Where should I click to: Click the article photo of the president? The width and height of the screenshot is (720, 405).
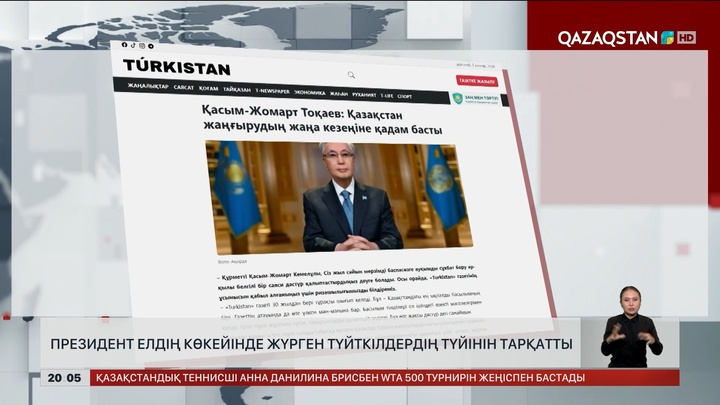coord(339,197)
